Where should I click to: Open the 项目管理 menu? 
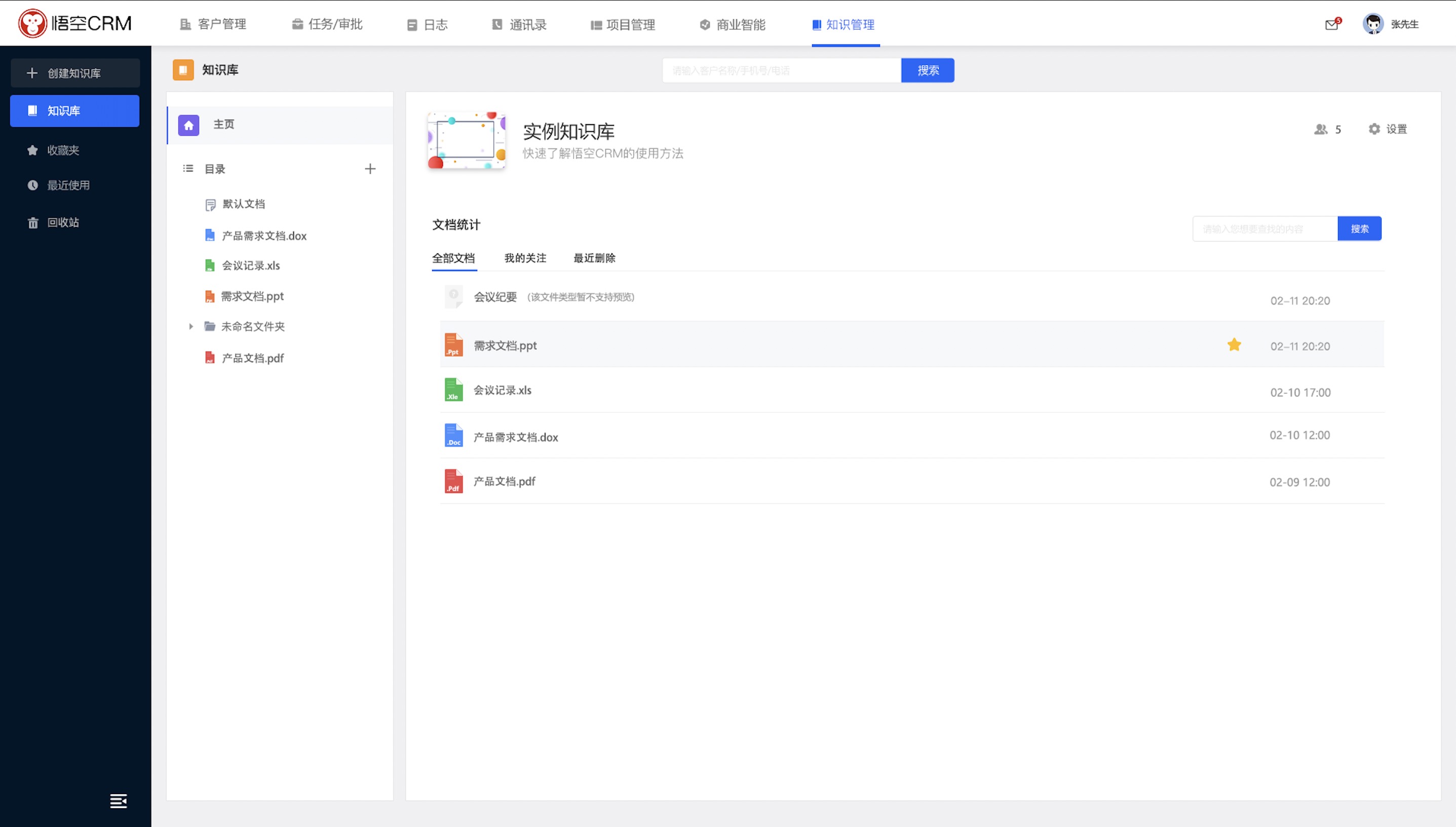(623, 24)
